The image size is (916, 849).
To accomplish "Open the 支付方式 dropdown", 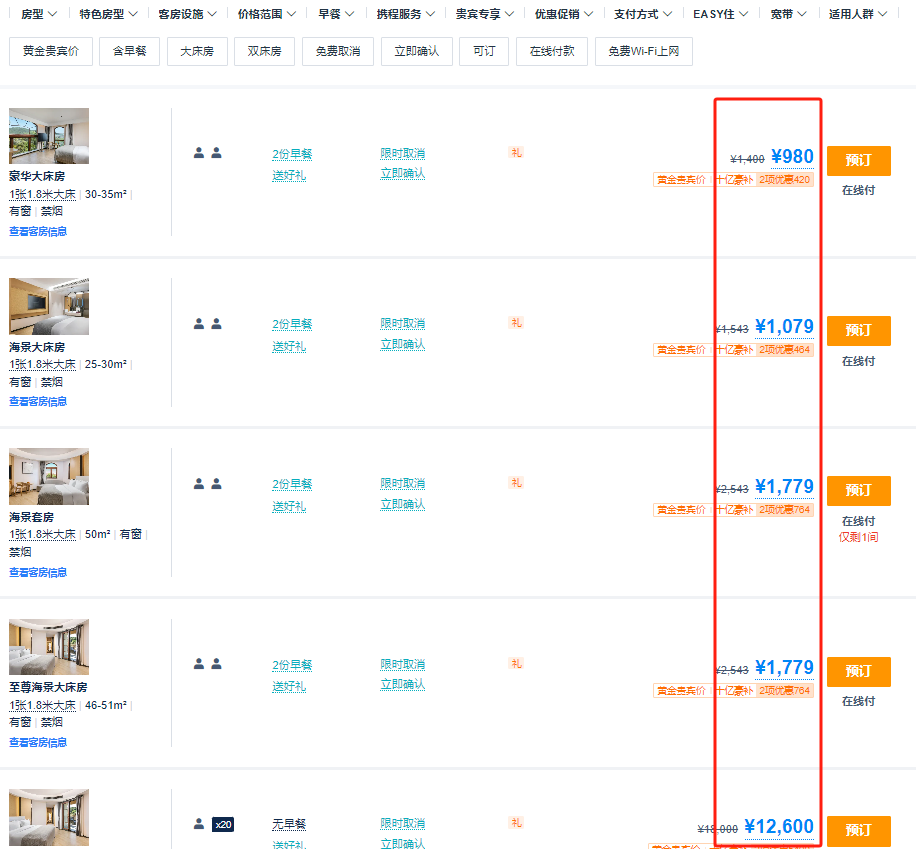I will click(643, 14).
